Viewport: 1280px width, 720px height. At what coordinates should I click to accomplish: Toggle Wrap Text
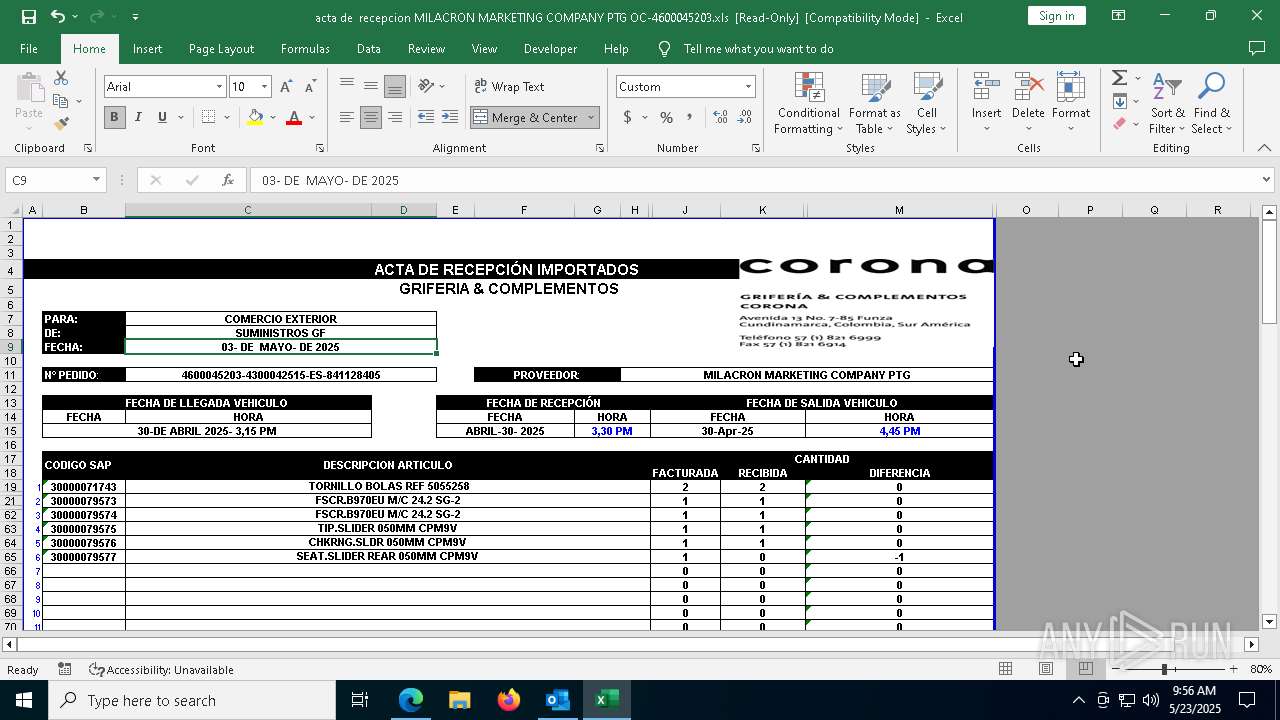click(509, 87)
